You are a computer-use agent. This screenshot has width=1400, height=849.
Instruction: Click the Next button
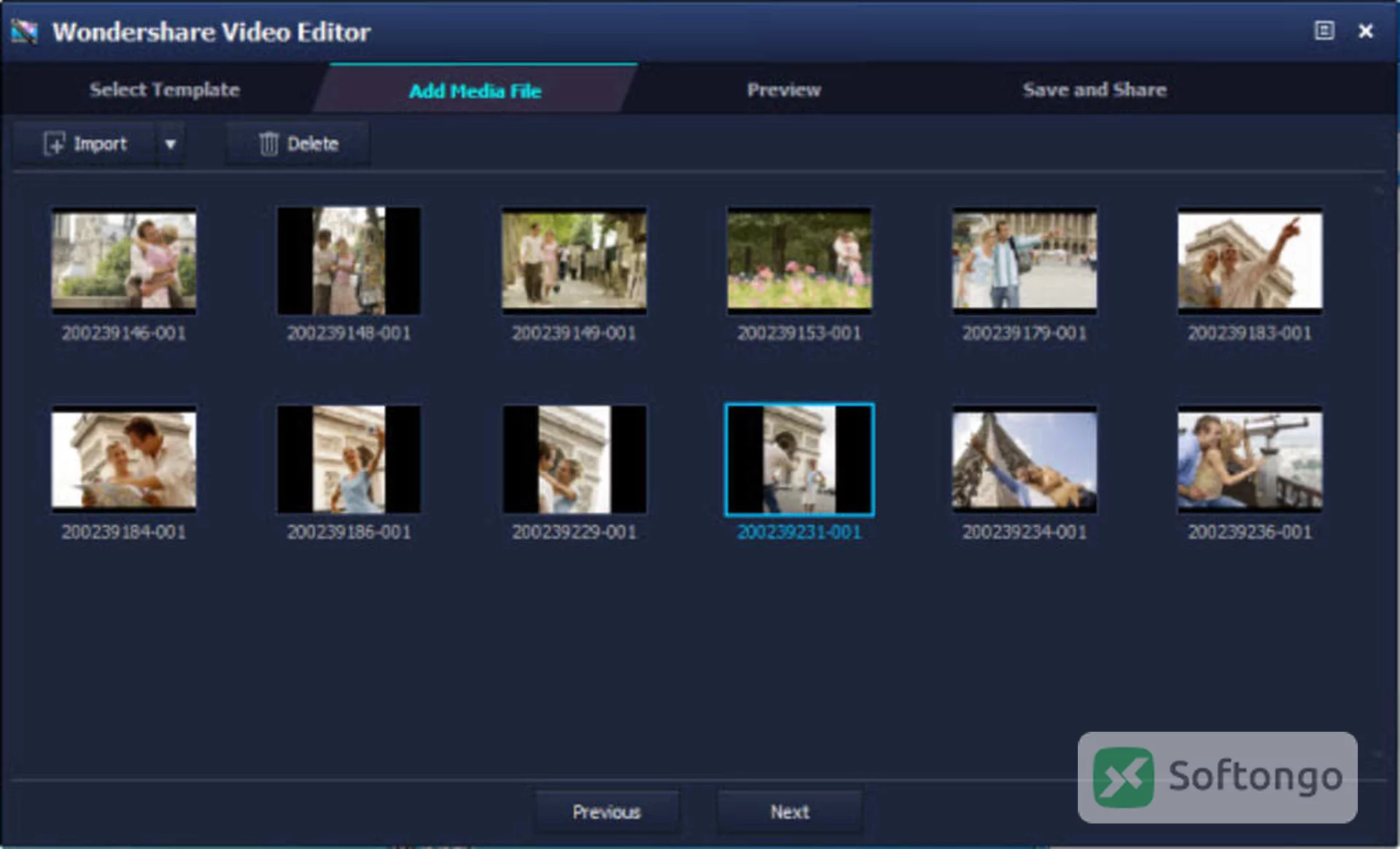click(790, 811)
